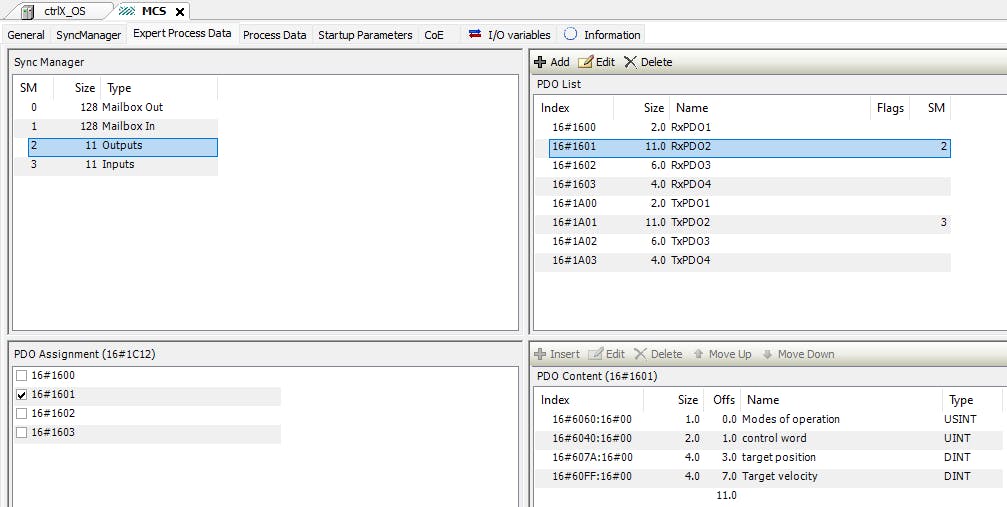Select TxPDO2 in the PDO List
The height and width of the screenshot is (507, 1007).
coord(743,222)
